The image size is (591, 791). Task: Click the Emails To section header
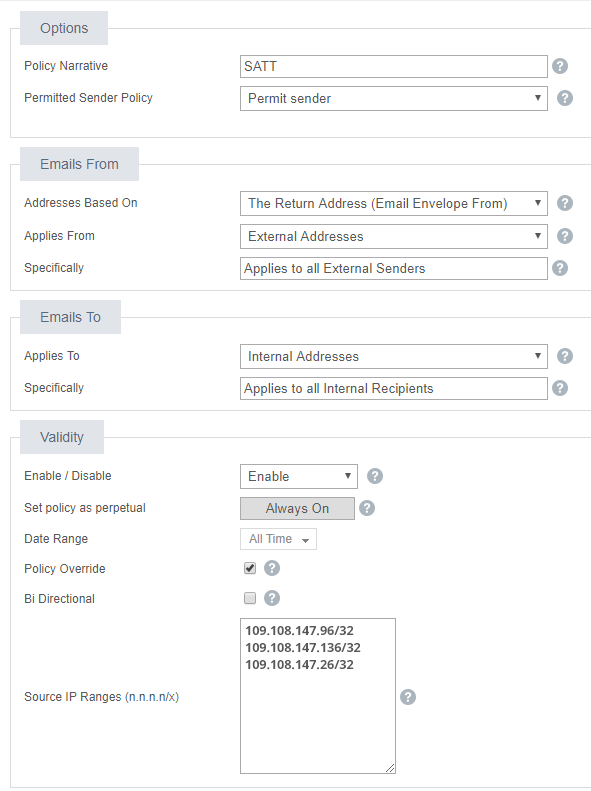[x=71, y=317]
